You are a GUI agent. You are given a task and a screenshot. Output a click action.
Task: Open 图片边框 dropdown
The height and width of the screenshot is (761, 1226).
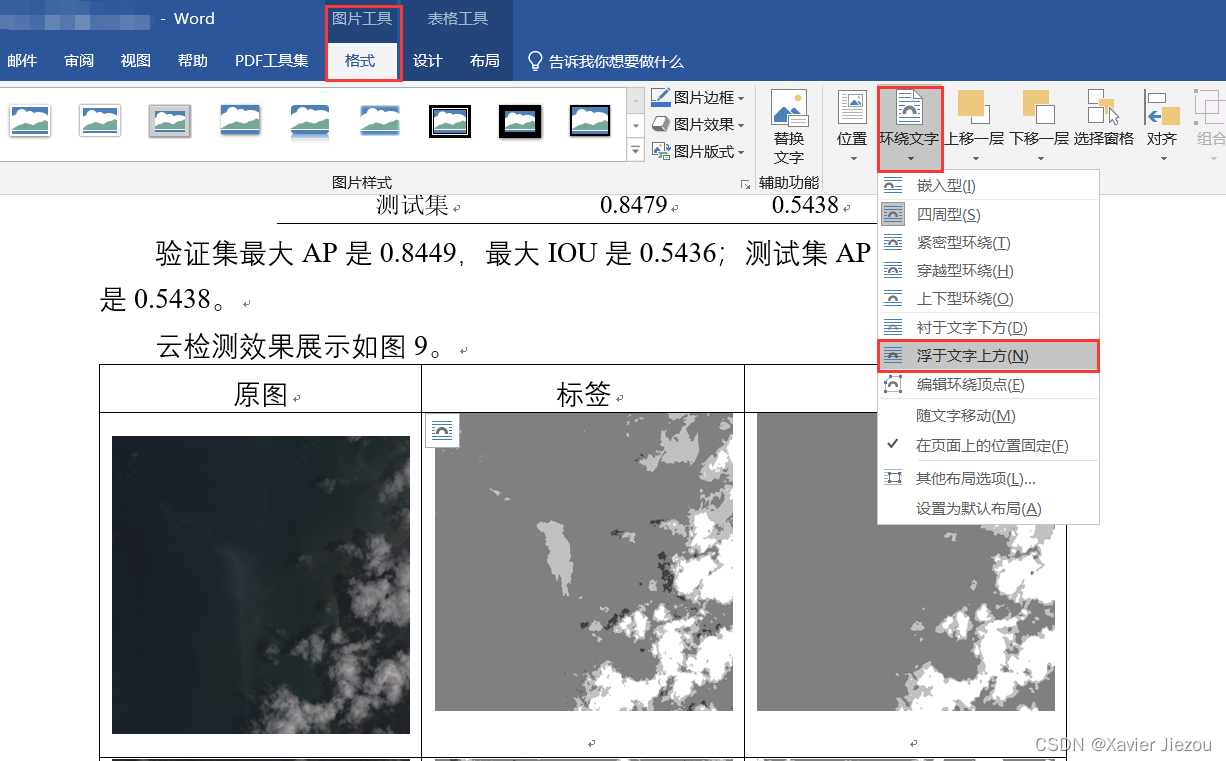pyautogui.click(x=698, y=97)
